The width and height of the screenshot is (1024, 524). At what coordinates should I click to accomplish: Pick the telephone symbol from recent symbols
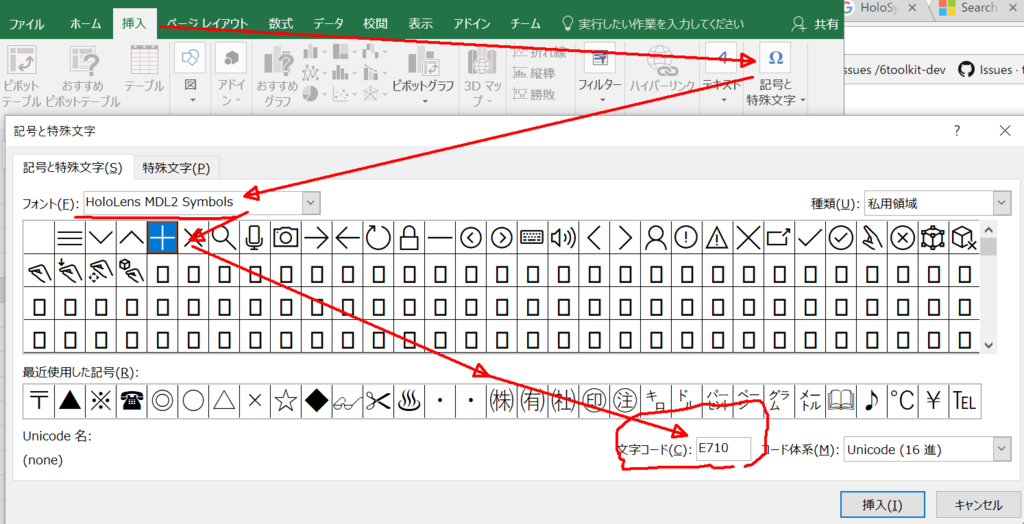(132, 401)
